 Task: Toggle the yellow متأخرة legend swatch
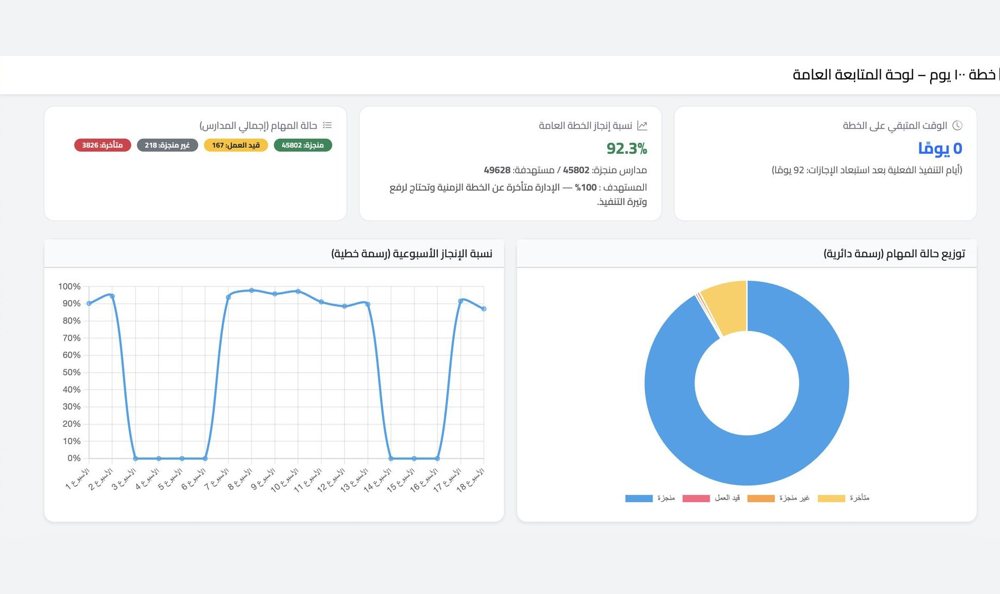832,498
